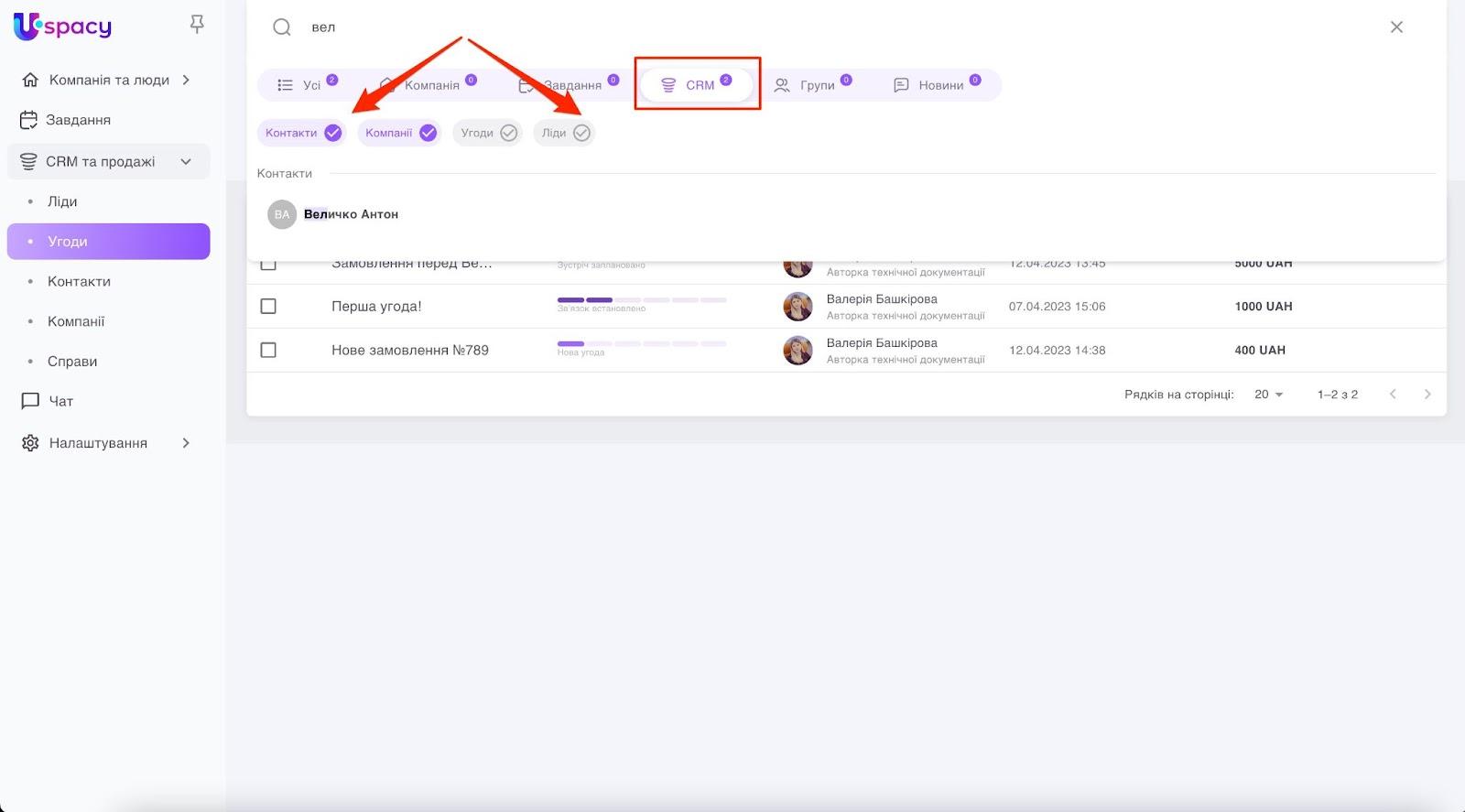Click Валерія Башкірова in Перша угода! row
This screenshot has height=812, width=1465.
click(x=882, y=299)
